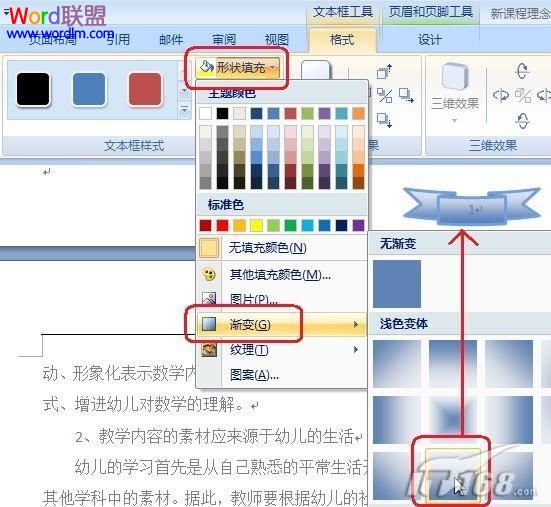Image resolution: width=551 pixels, height=507 pixels.
Task: Pick the purple theme color swatch
Action: 324,113
